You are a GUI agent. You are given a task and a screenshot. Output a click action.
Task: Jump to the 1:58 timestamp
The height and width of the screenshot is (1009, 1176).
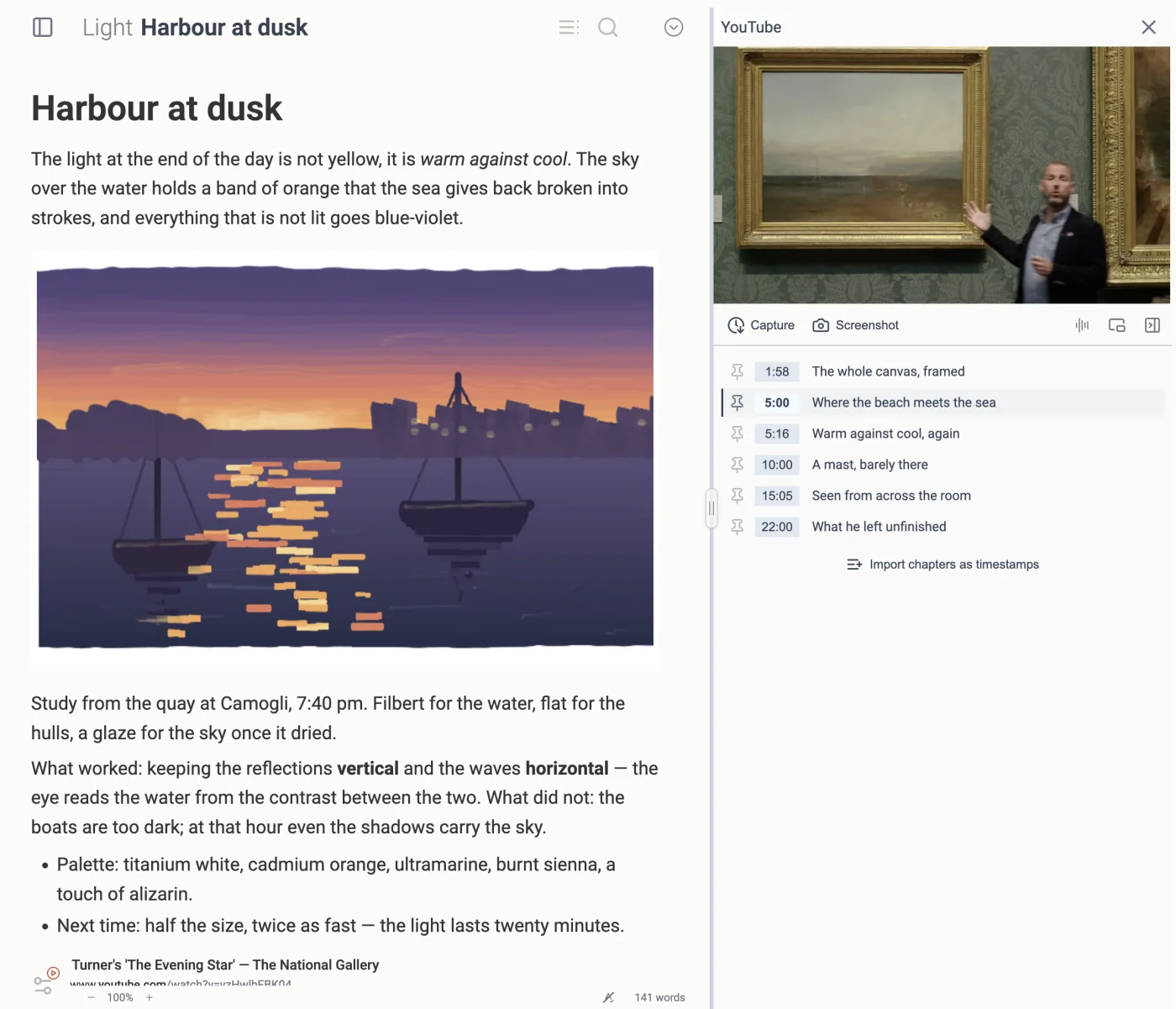(777, 371)
